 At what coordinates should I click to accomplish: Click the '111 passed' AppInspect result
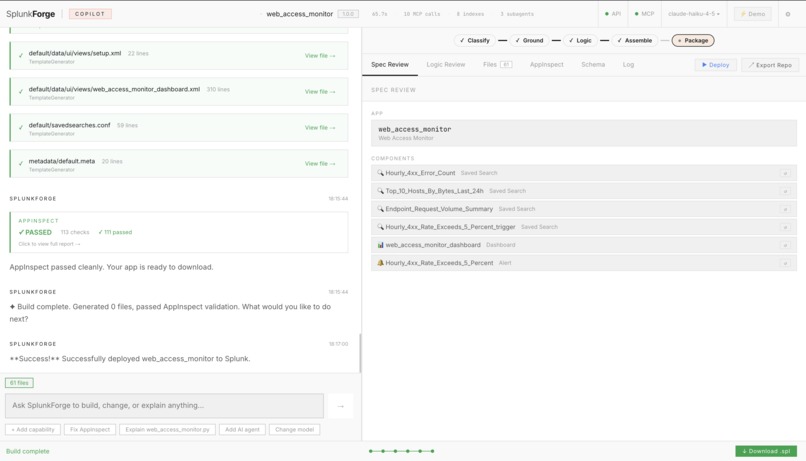[115, 232]
